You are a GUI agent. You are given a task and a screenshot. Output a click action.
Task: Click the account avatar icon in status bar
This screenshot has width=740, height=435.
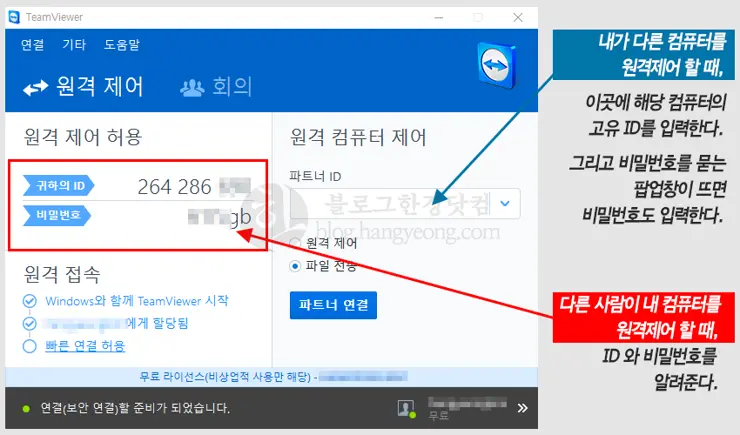[406, 408]
